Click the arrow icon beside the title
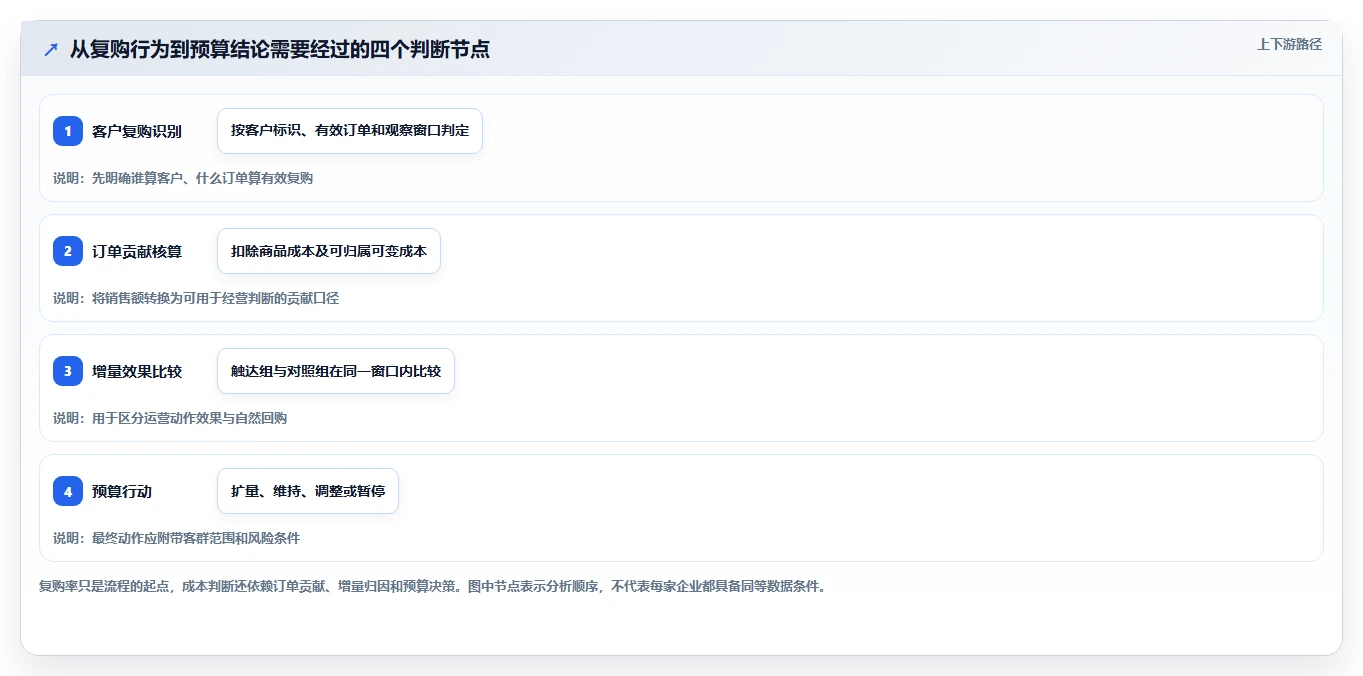 click(51, 49)
